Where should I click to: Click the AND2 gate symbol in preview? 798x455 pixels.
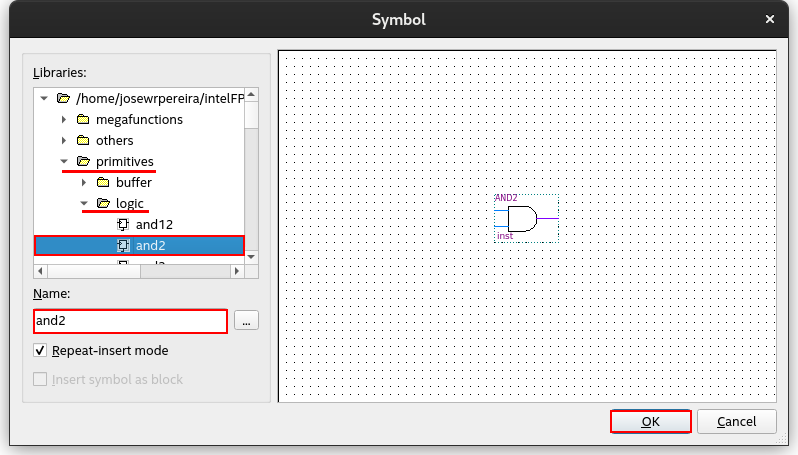[525, 218]
